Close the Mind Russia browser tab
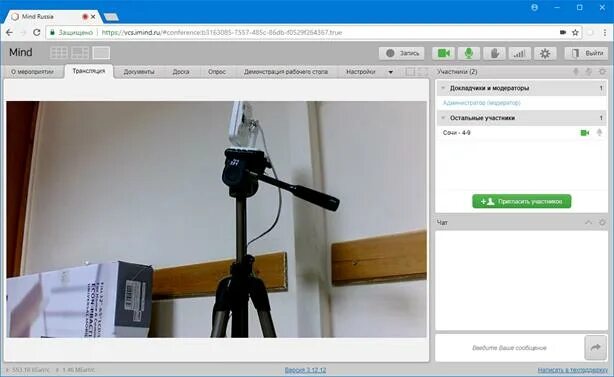The width and height of the screenshot is (614, 377). click(x=93, y=17)
